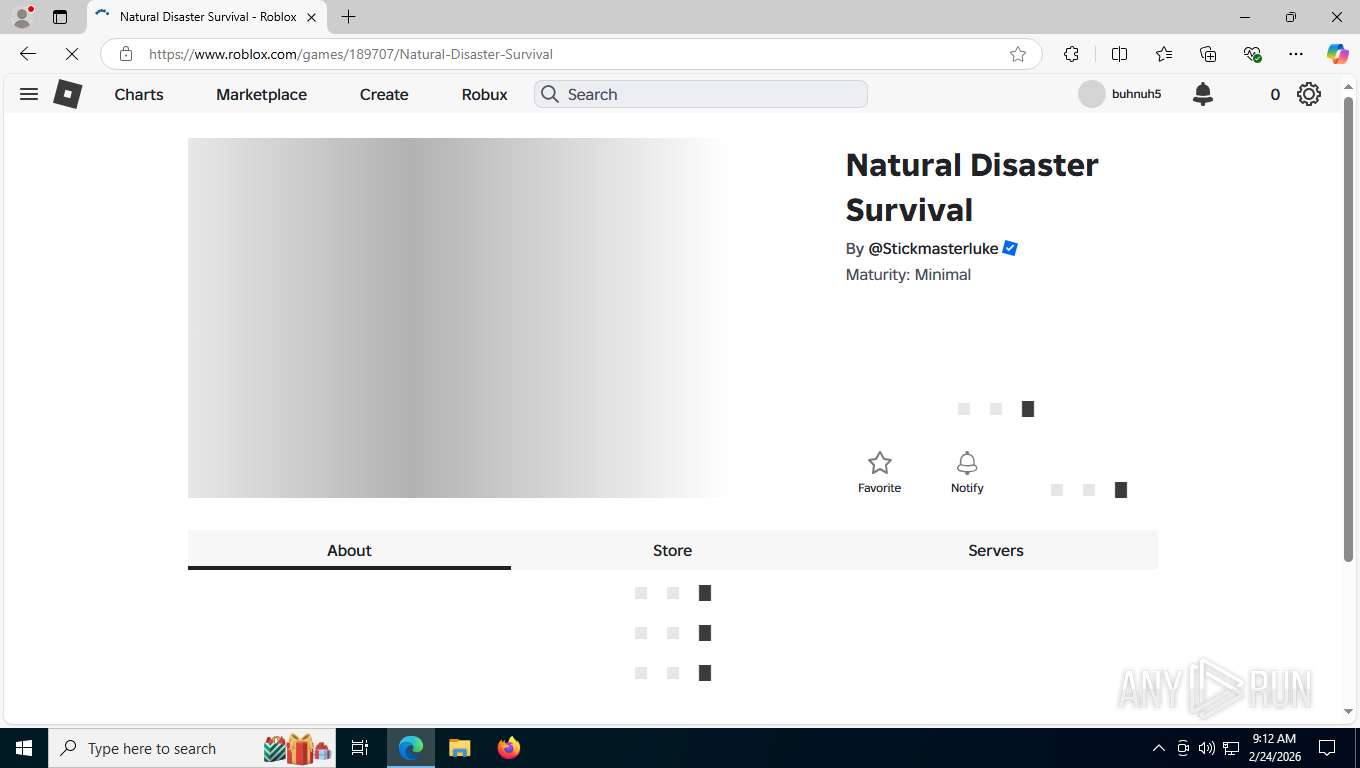The height and width of the screenshot is (768, 1360).
Task: Open the volume control in system tray
Action: coord(1207,748)
